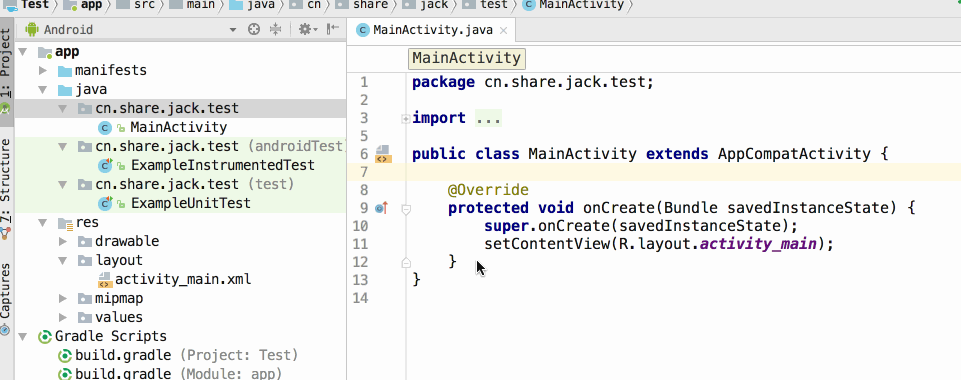Select build.gradle (Module: app)
The height and width of the screenshot is (380, 961).
click(x=179, y=374)
